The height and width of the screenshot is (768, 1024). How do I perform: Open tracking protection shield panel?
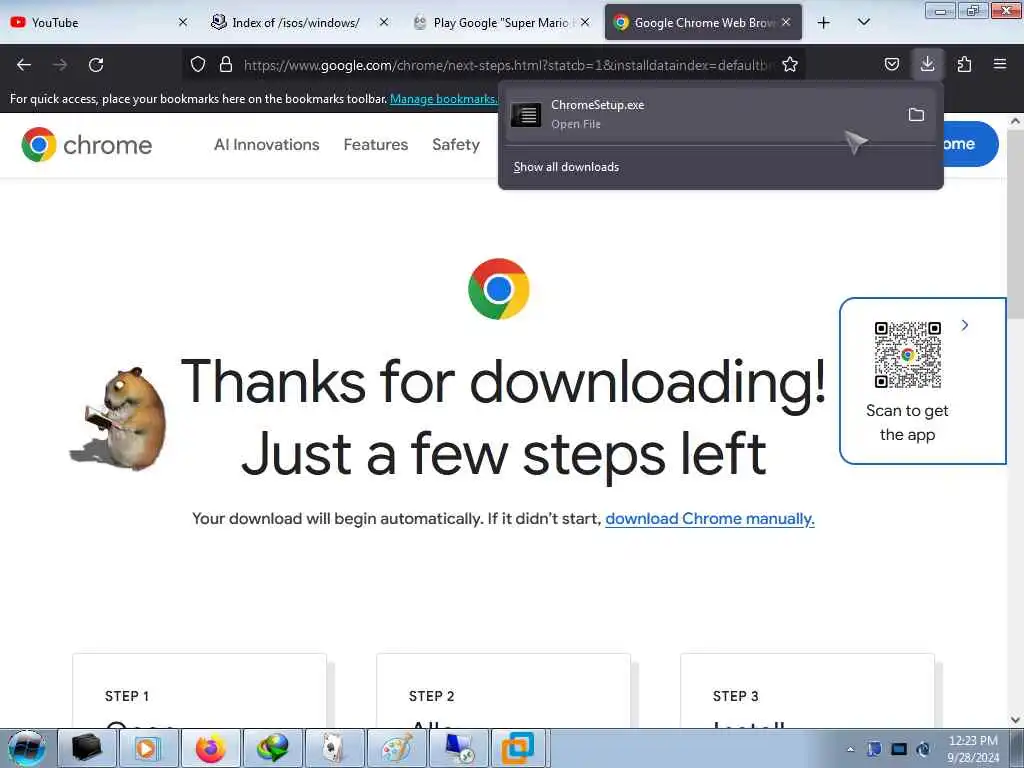pos(198,64)
